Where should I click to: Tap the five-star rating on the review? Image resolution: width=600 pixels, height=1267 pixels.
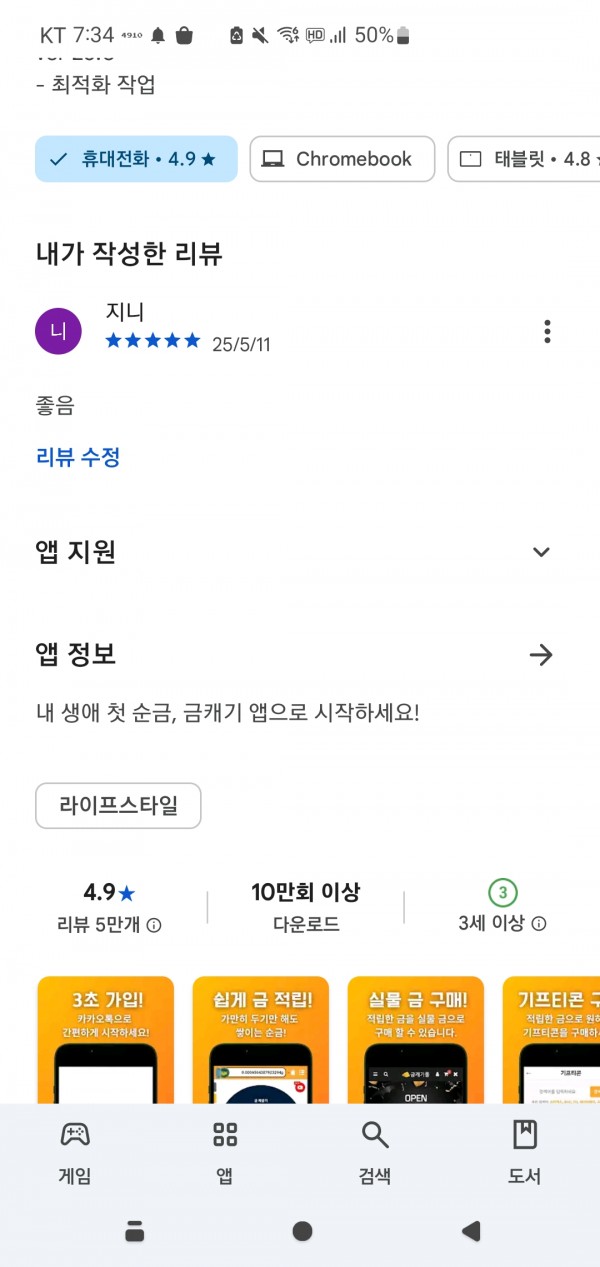153,341
